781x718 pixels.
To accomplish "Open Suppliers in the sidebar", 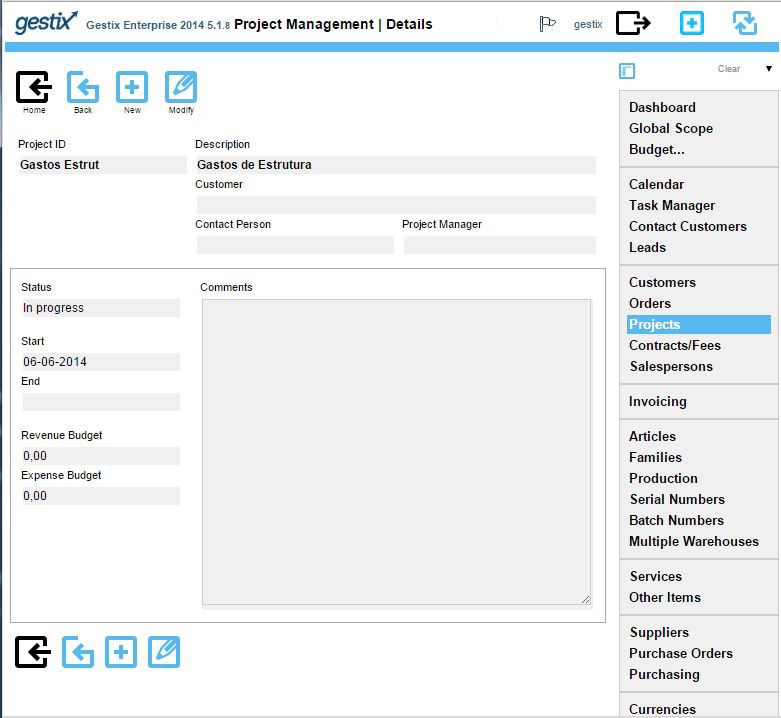I will pos(659,632).
